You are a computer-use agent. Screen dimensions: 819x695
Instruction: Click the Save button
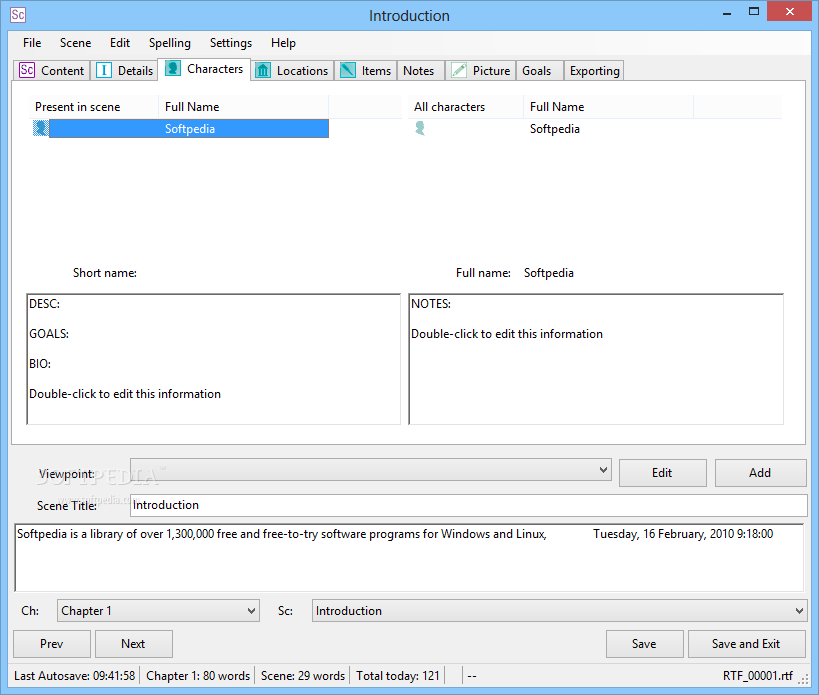tap(644, 644)
